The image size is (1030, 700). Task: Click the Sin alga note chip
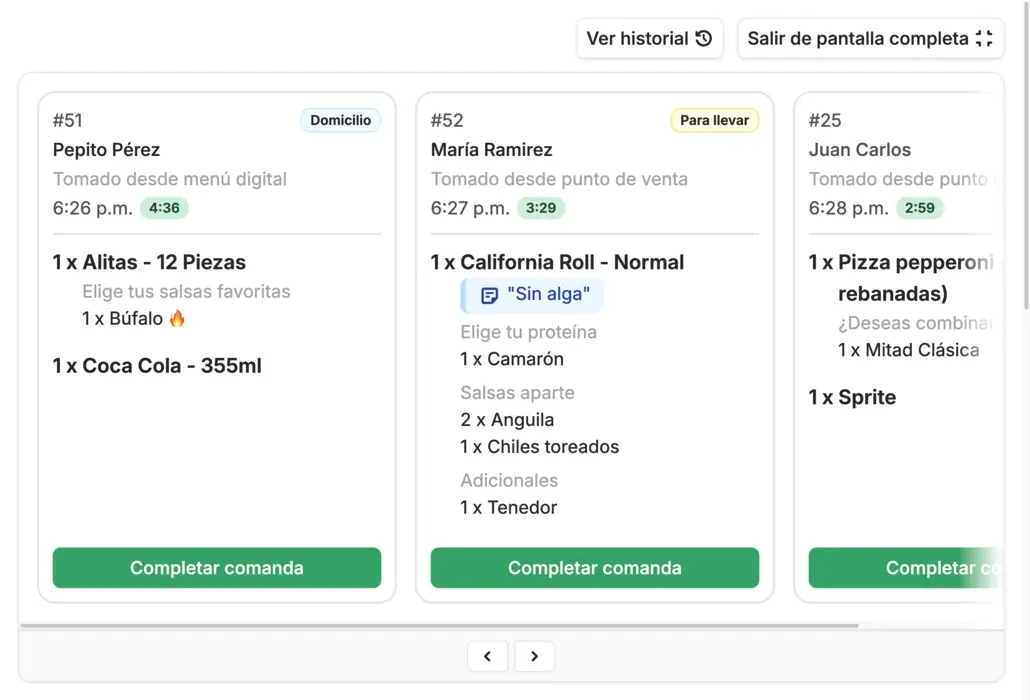coord(532,294)
